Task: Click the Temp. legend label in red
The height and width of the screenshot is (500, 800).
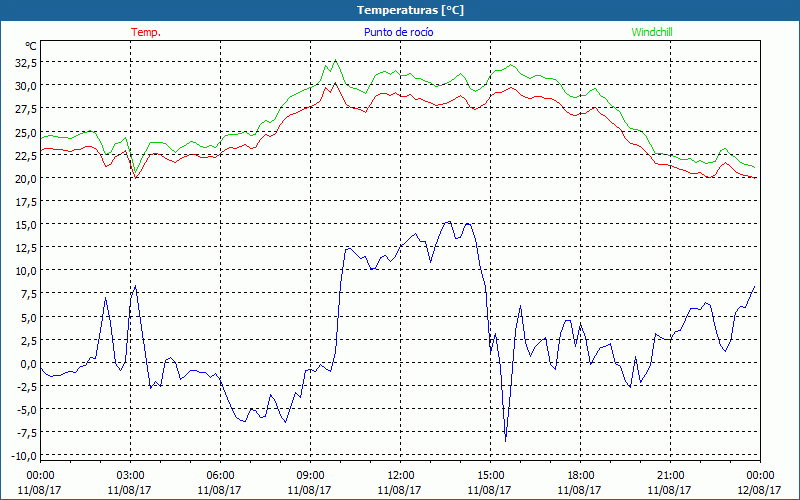Action: pyautogui.click(x=146, y=32)
